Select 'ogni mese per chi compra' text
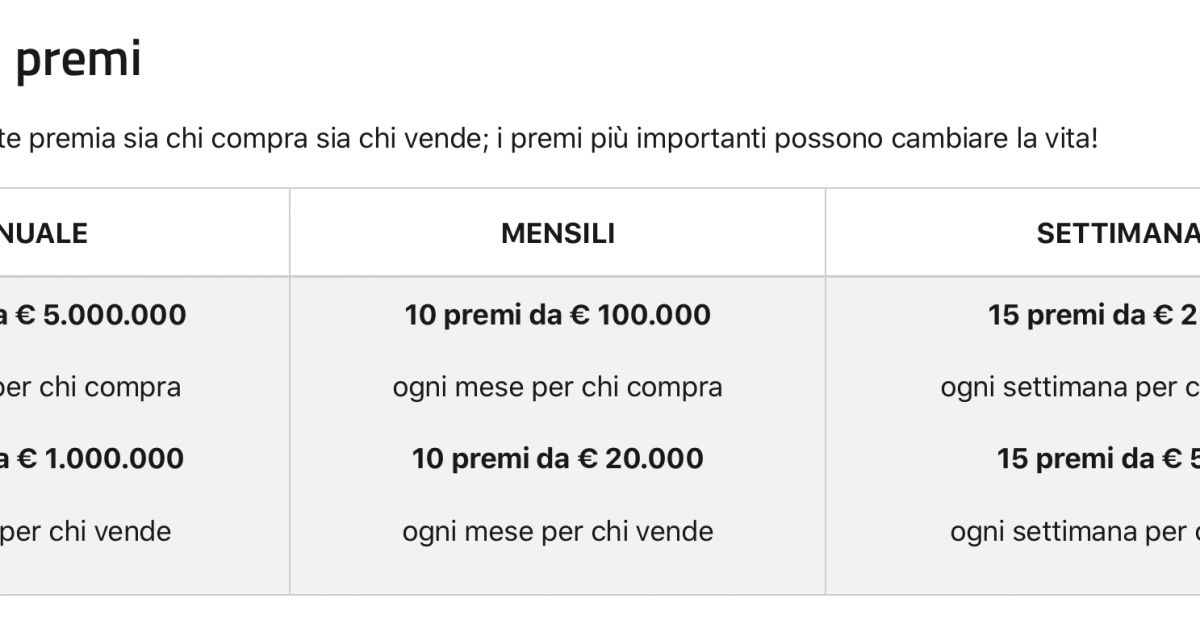The width and height of the screenshot is (1200, 628). (558, 387)
